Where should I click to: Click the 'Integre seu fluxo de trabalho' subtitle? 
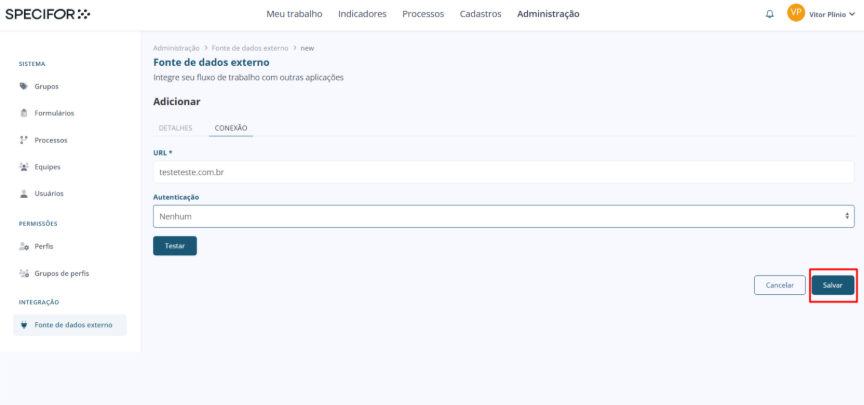click(249, 78)
